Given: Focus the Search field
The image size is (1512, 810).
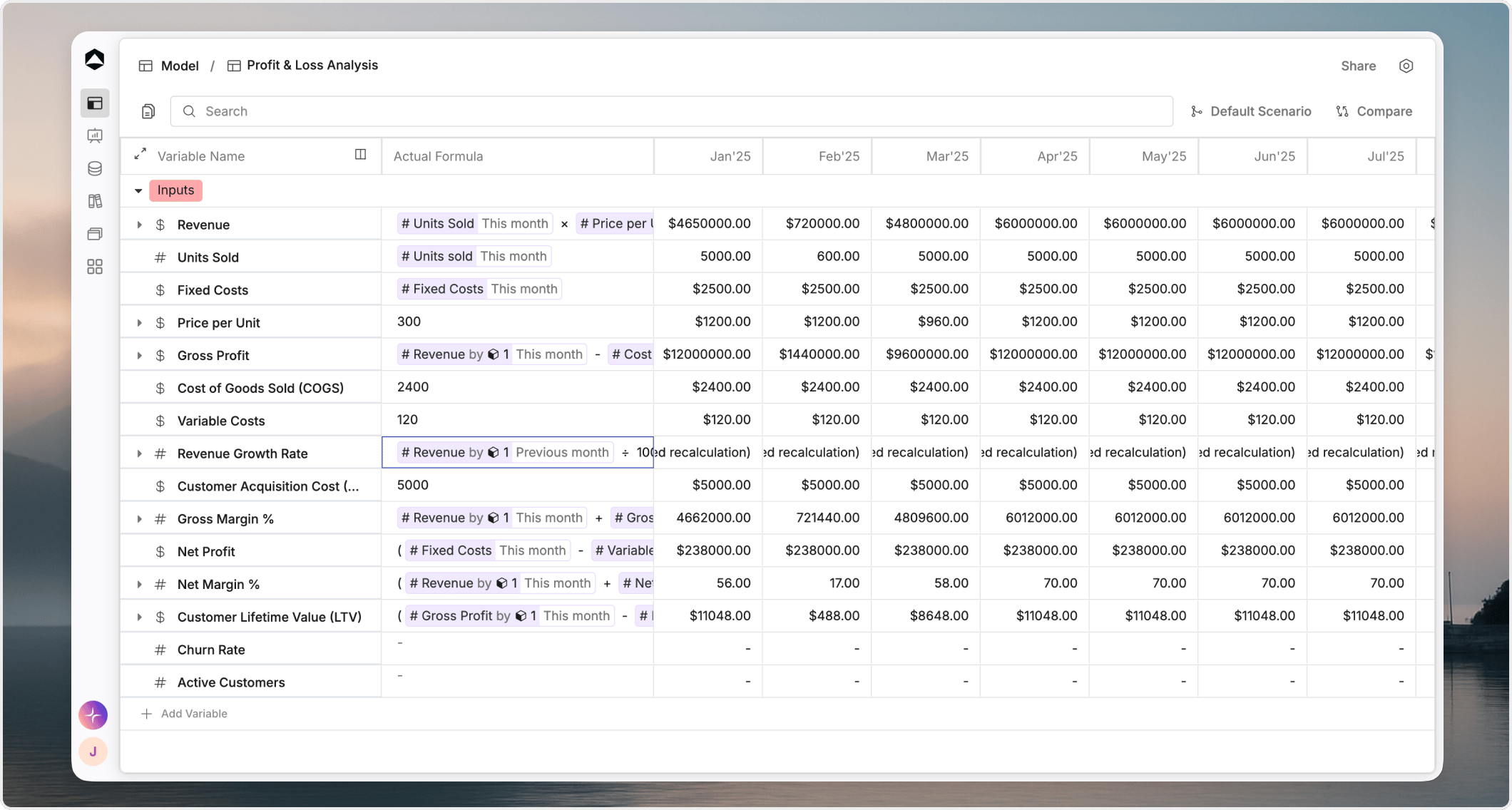Looking at the screenshot, I should [672, 111].
